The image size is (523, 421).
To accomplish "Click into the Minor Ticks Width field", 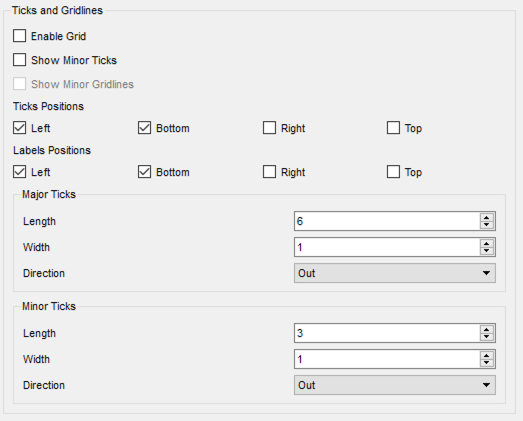I will click(388, 359).
